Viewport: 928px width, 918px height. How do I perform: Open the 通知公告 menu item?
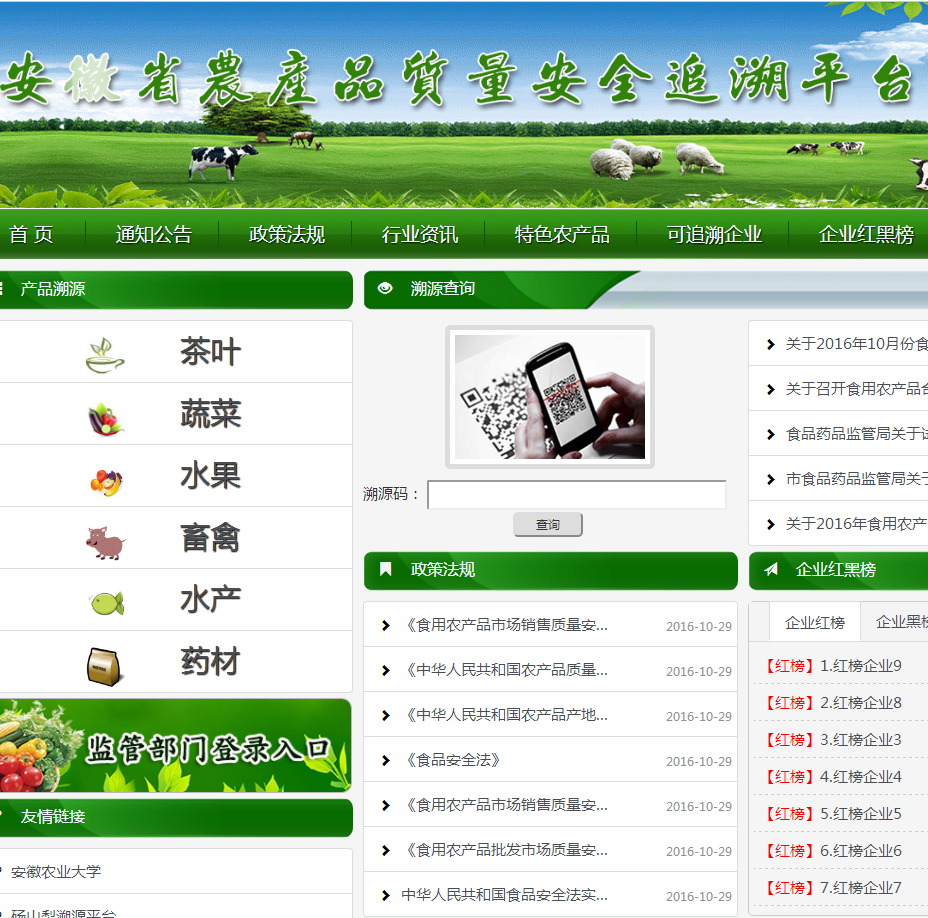pyautogui.click(x=153, y=235)
